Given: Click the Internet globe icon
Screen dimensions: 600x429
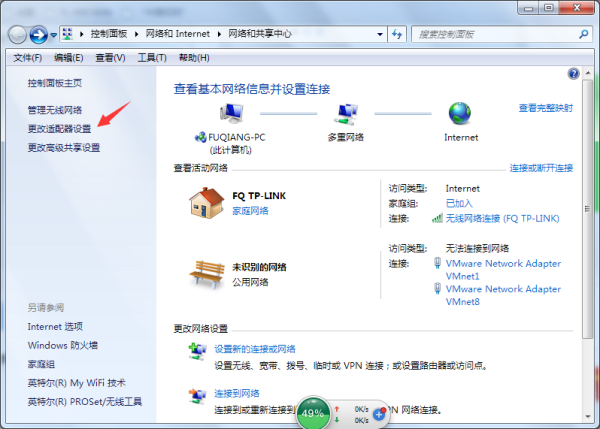Looking at the screenshot, I should point(460,113).
